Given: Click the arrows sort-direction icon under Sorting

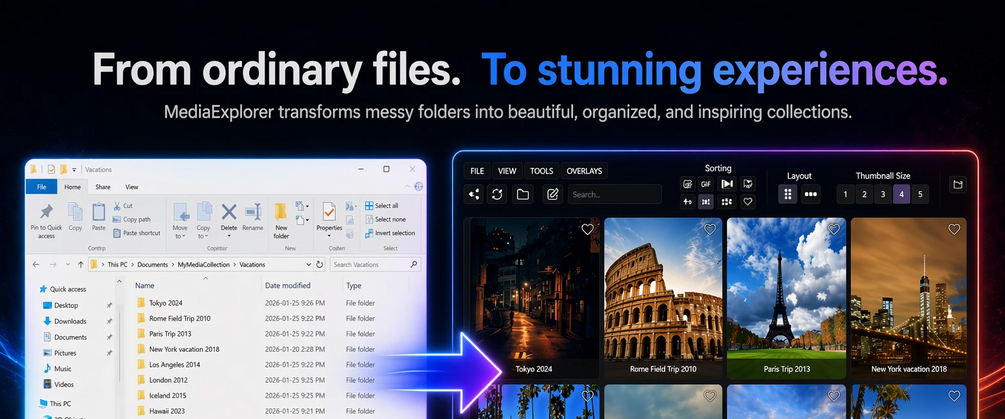Looking at the screenshot, I should 688,202.
